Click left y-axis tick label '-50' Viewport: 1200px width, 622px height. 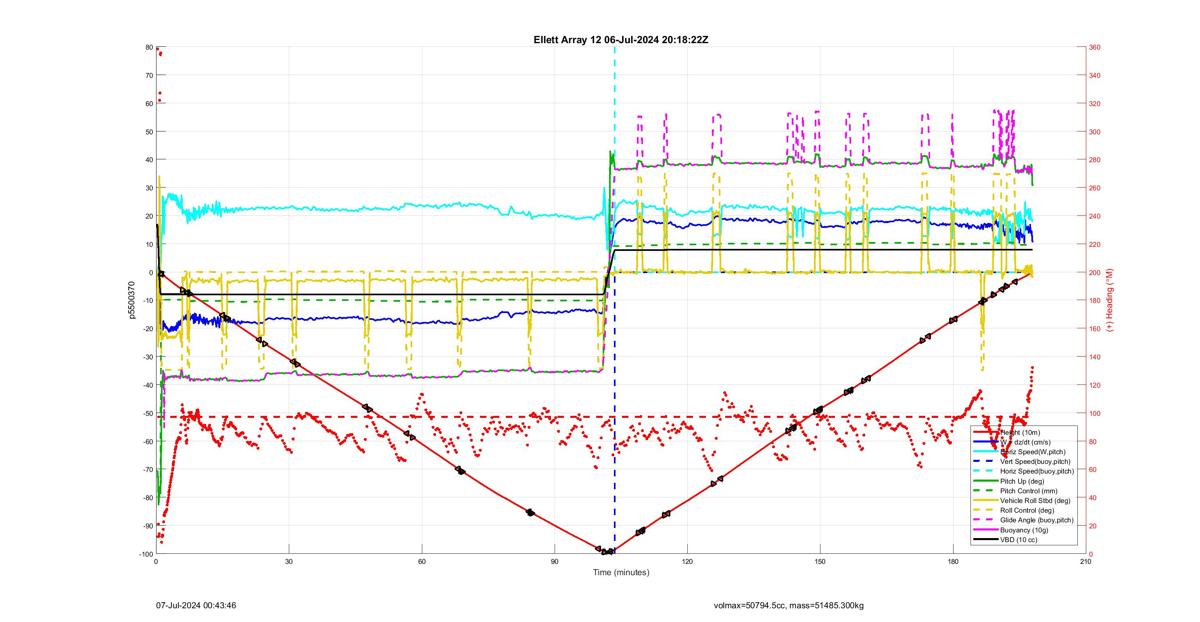(x=146, y=413)
